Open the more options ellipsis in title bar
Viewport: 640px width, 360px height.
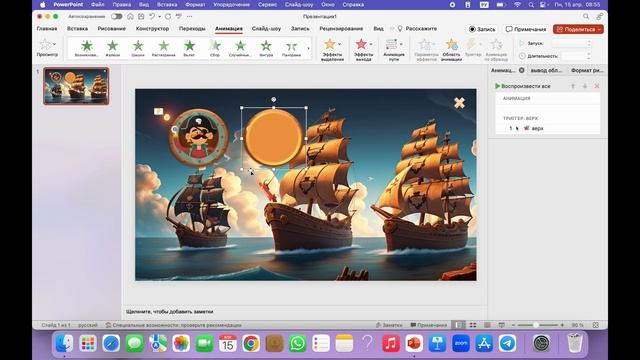click(189, 16)
